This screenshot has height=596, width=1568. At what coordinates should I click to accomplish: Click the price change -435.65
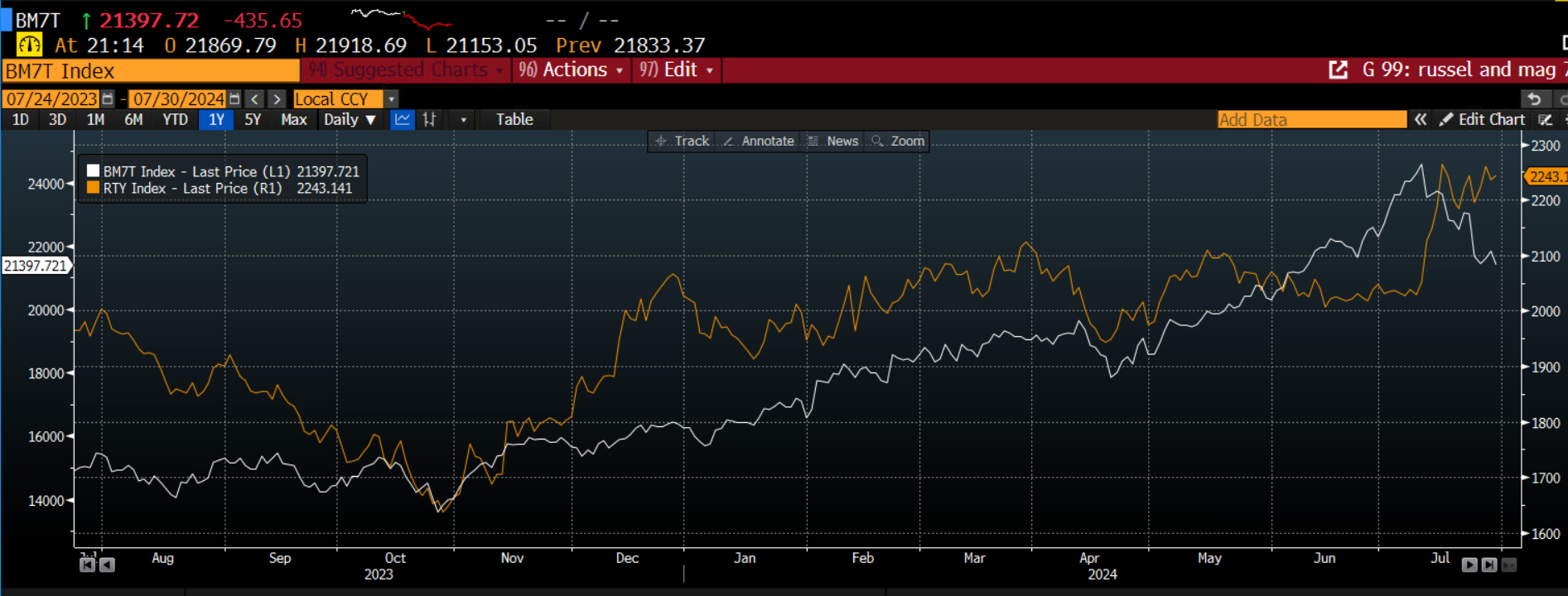point(263,20)
